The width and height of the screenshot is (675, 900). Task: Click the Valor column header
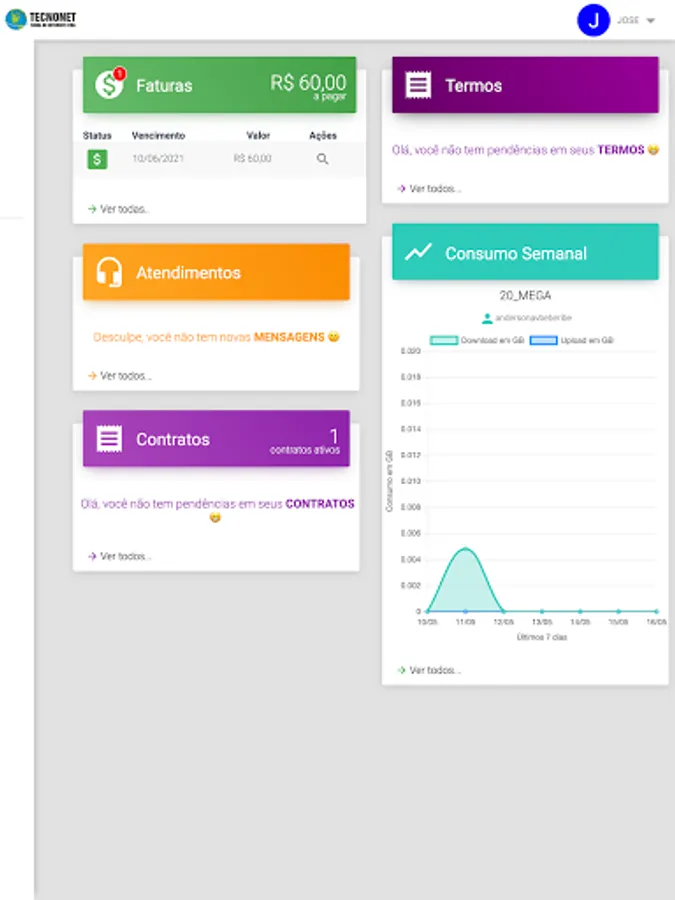(x=258, y=135)
